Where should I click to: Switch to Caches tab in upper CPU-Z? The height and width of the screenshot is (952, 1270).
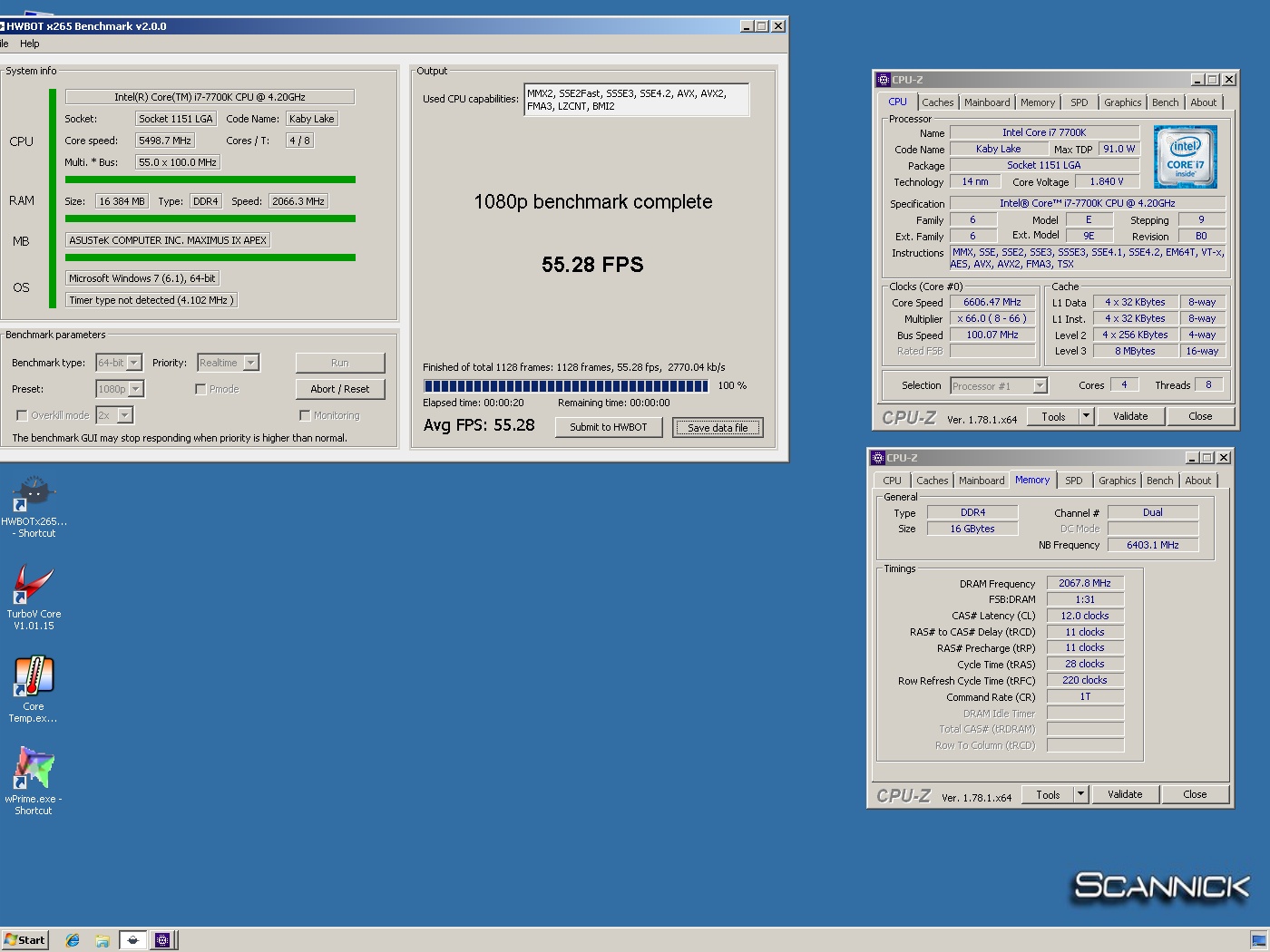pyautogui.click(x=938, y=103)
